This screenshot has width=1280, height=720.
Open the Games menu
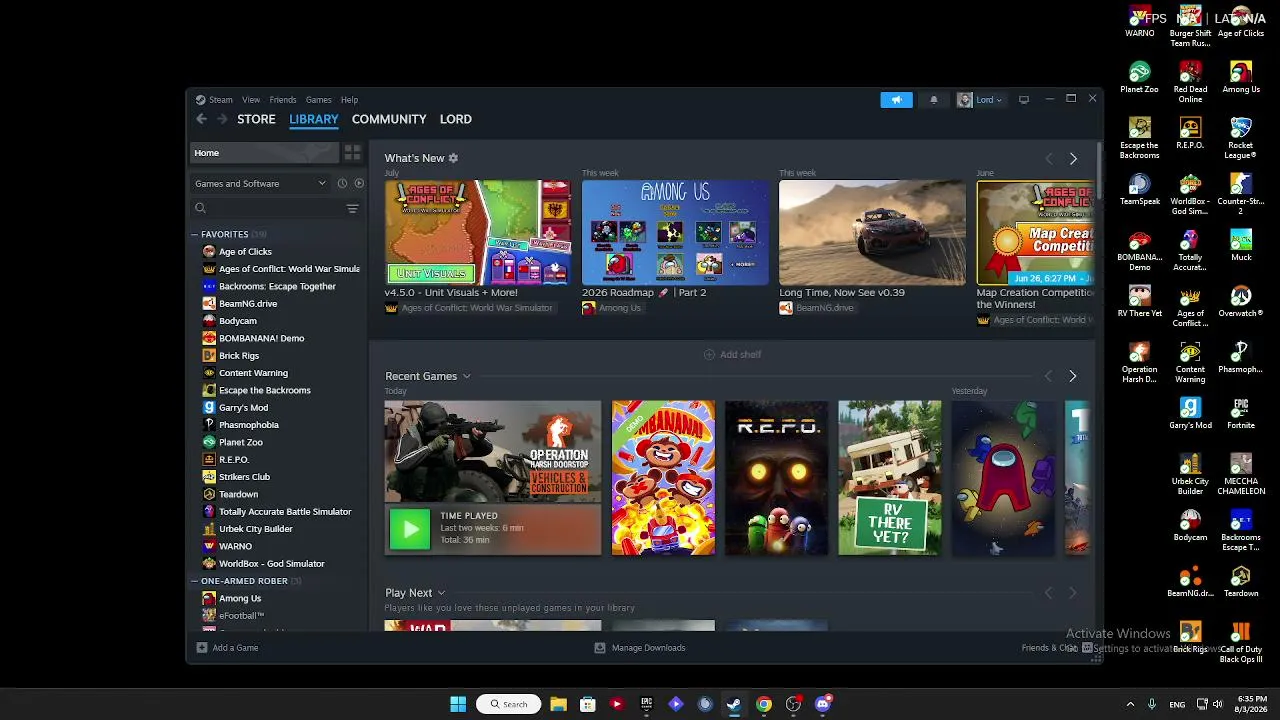tap(319, 100)
